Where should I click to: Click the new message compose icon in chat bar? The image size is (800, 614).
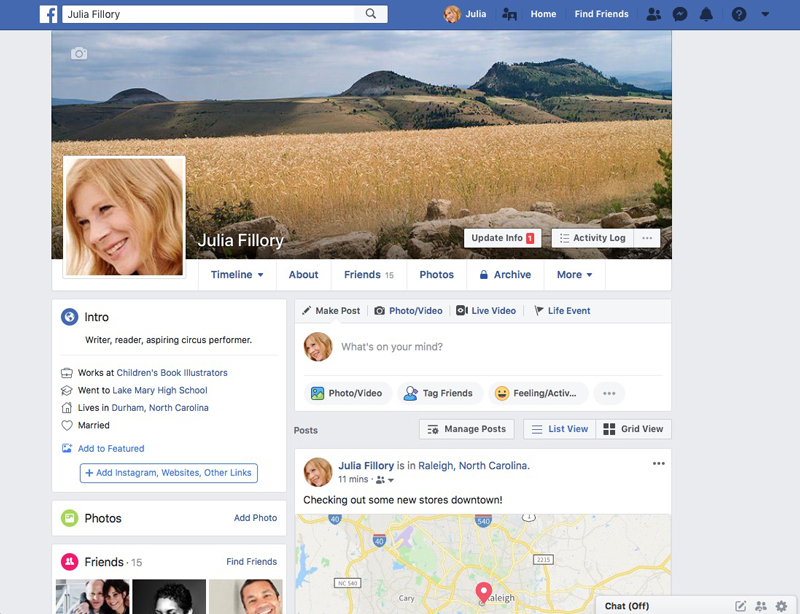pos(741,606)
